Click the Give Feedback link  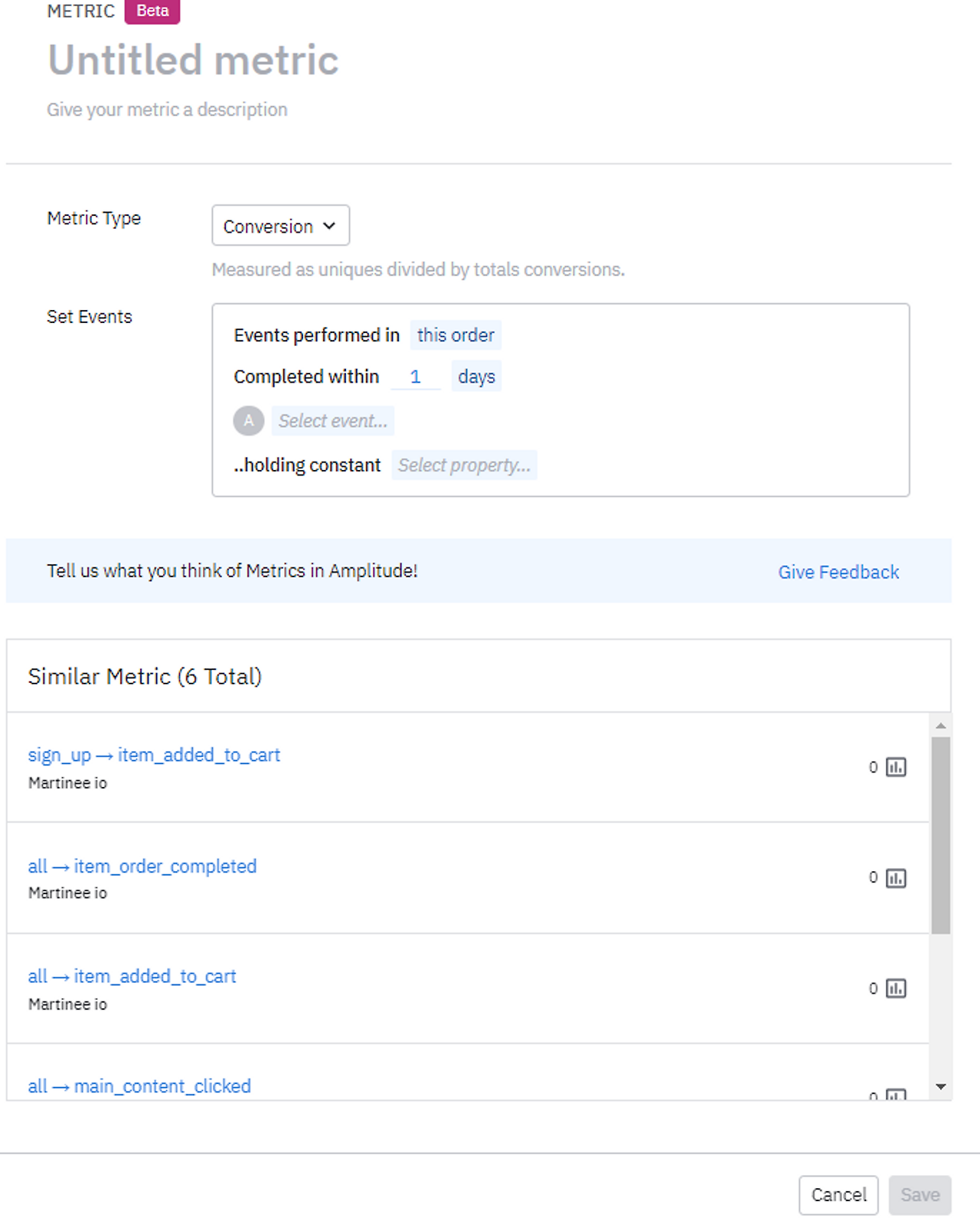coord(838,572)
